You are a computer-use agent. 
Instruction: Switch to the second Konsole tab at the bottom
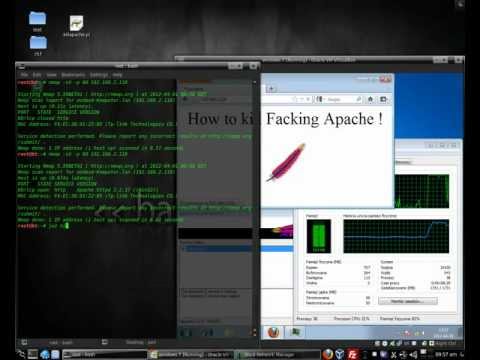[x=141, y=342]
